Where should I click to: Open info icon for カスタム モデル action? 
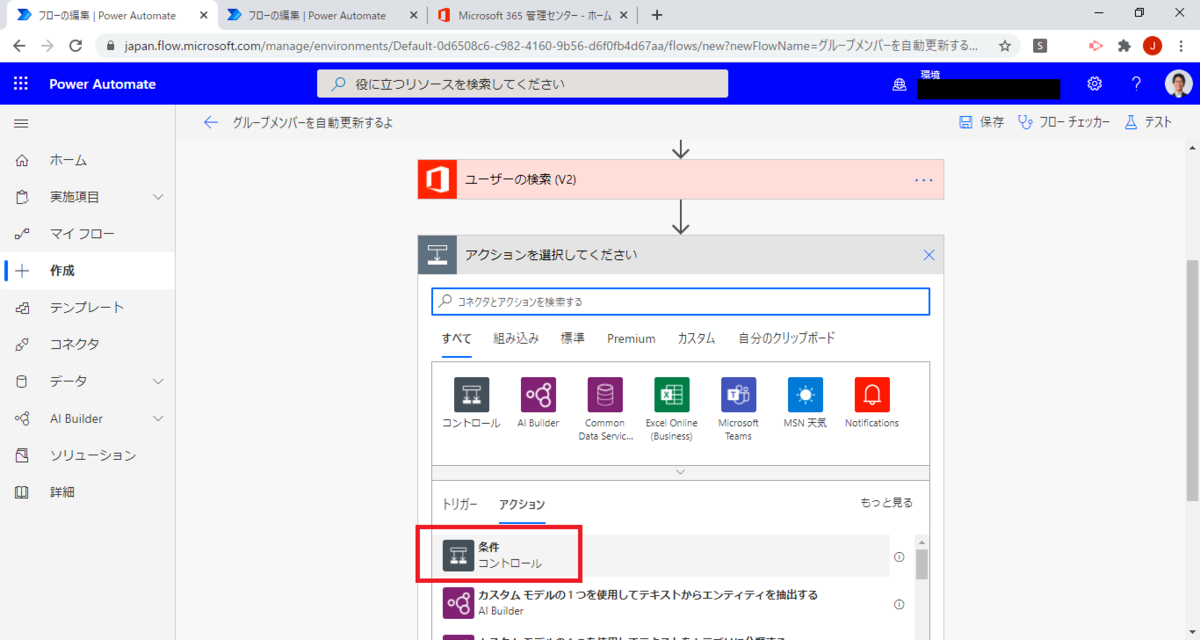pyautogui.click(x=898, y=604)
